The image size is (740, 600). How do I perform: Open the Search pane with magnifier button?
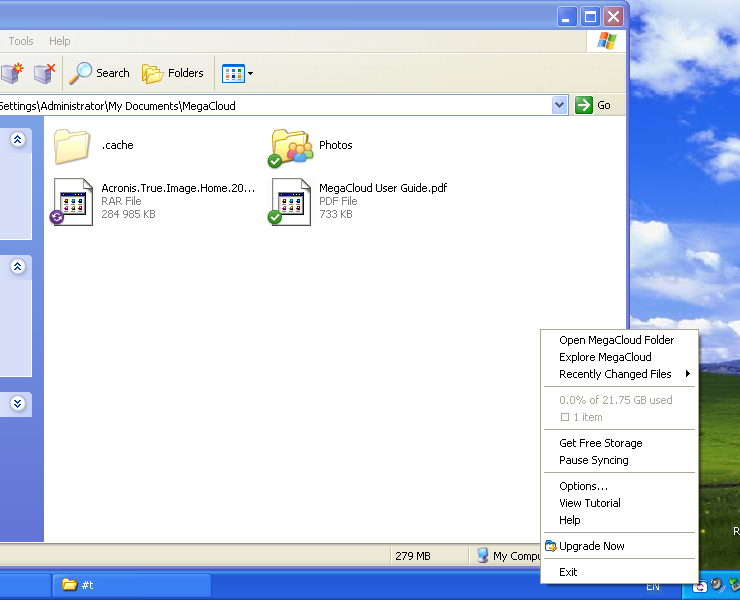[x=100, y=73]
